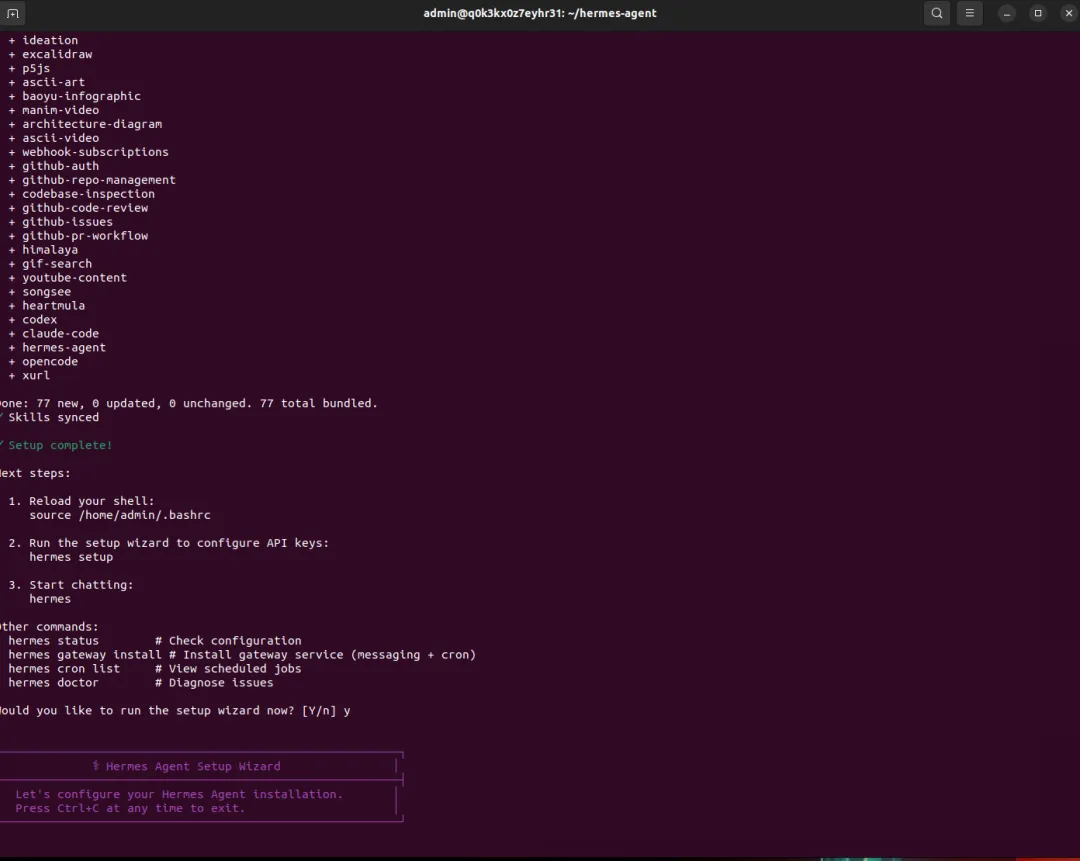Click 'Reload your shell:' step

(81, 501)
